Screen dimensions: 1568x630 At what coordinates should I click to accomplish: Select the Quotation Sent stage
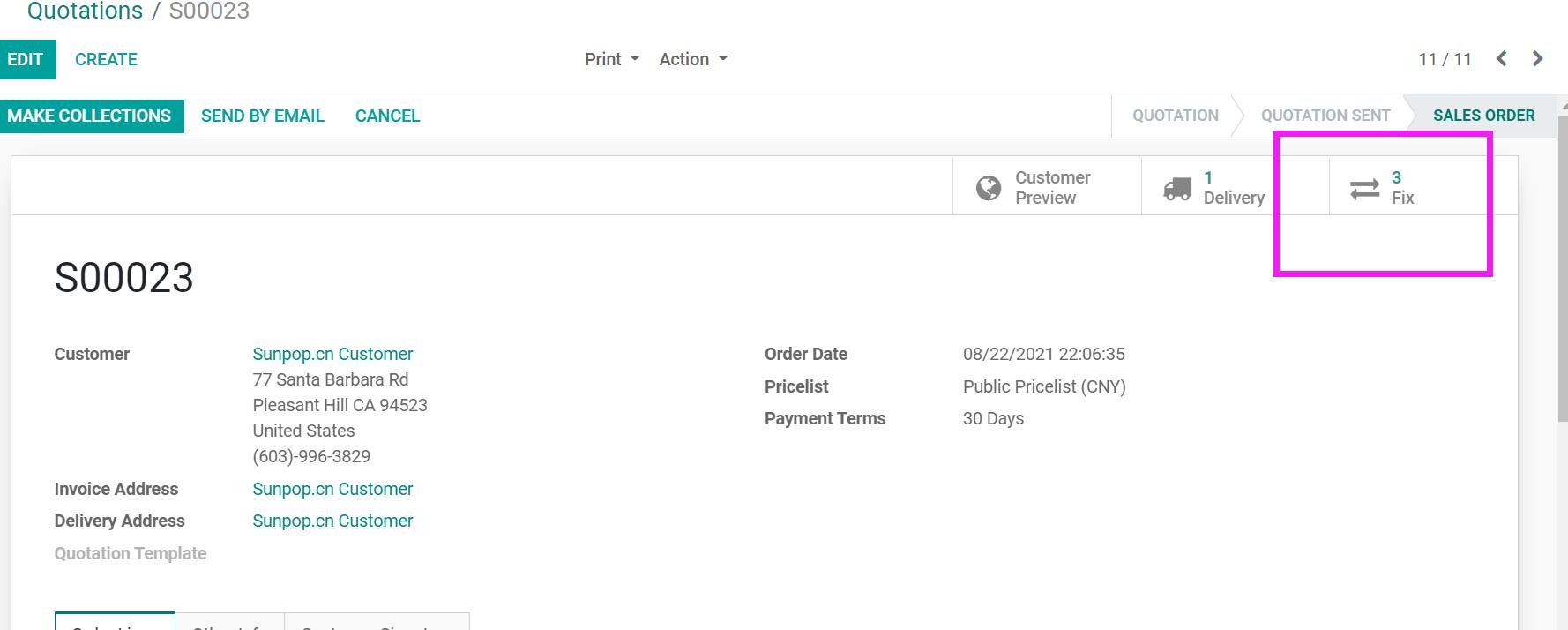(x=1325, y=116)
